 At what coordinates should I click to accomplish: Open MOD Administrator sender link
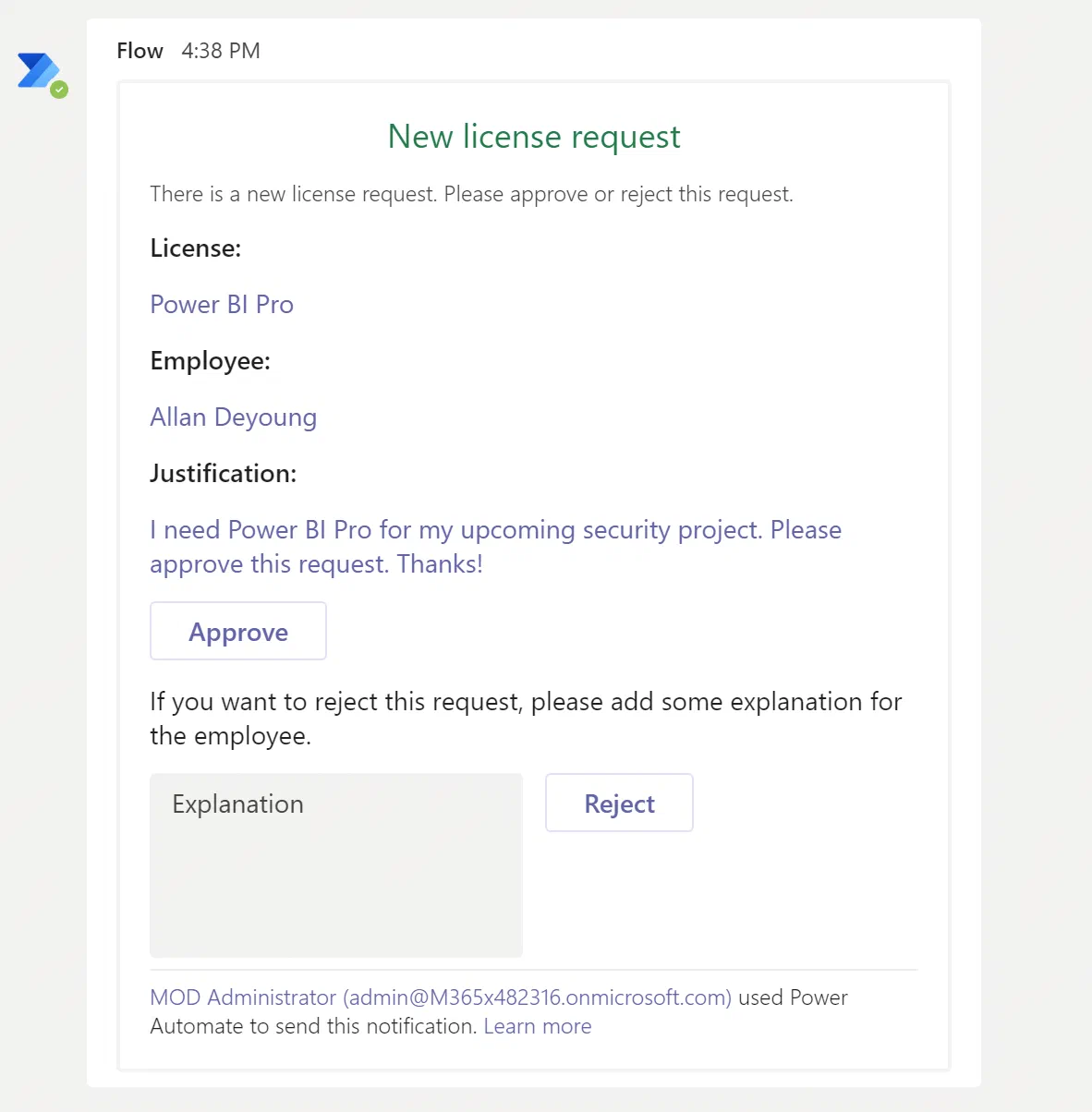pyautogui.click(x=441, y=997)
